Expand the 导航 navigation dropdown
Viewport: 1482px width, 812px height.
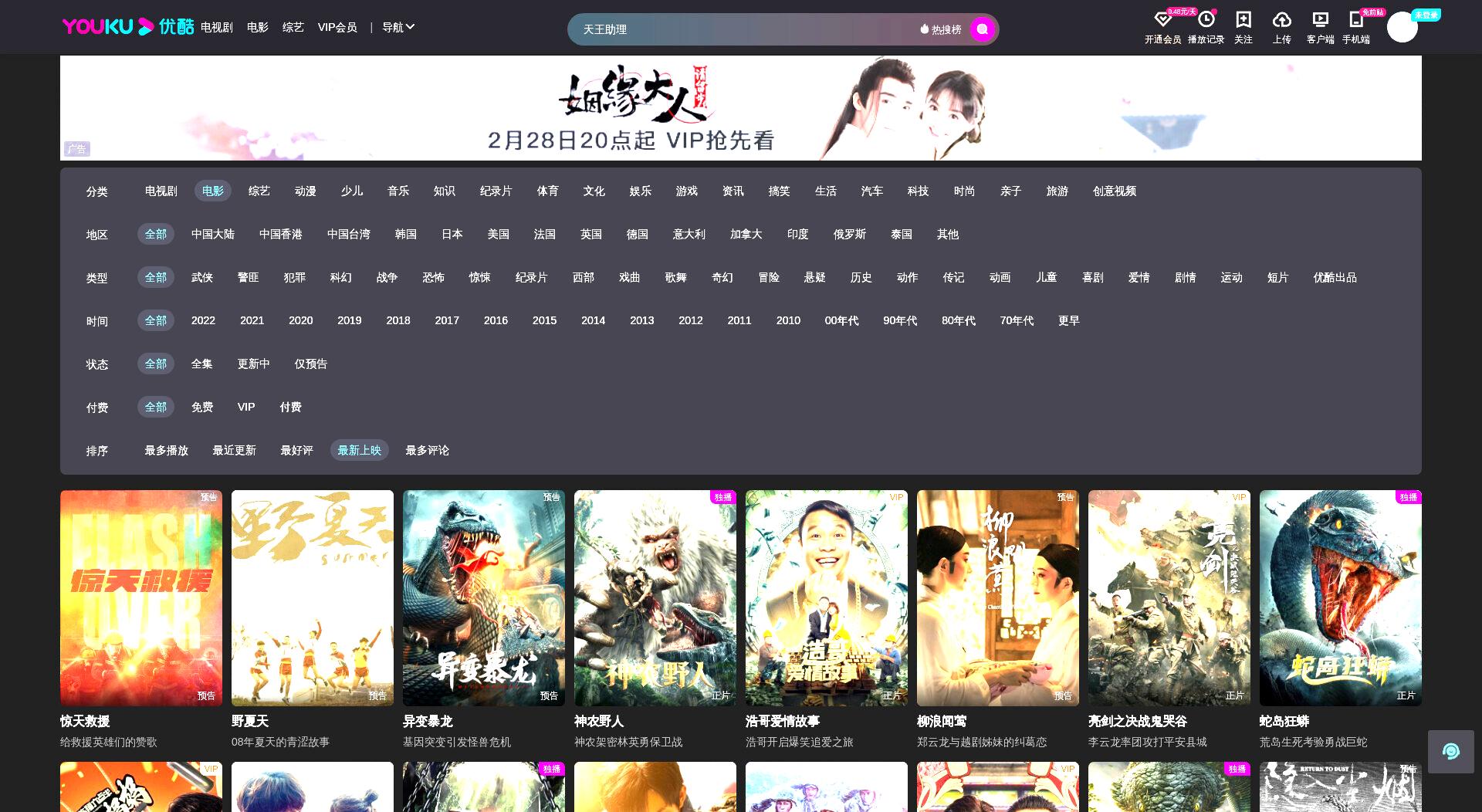point(398,27)
